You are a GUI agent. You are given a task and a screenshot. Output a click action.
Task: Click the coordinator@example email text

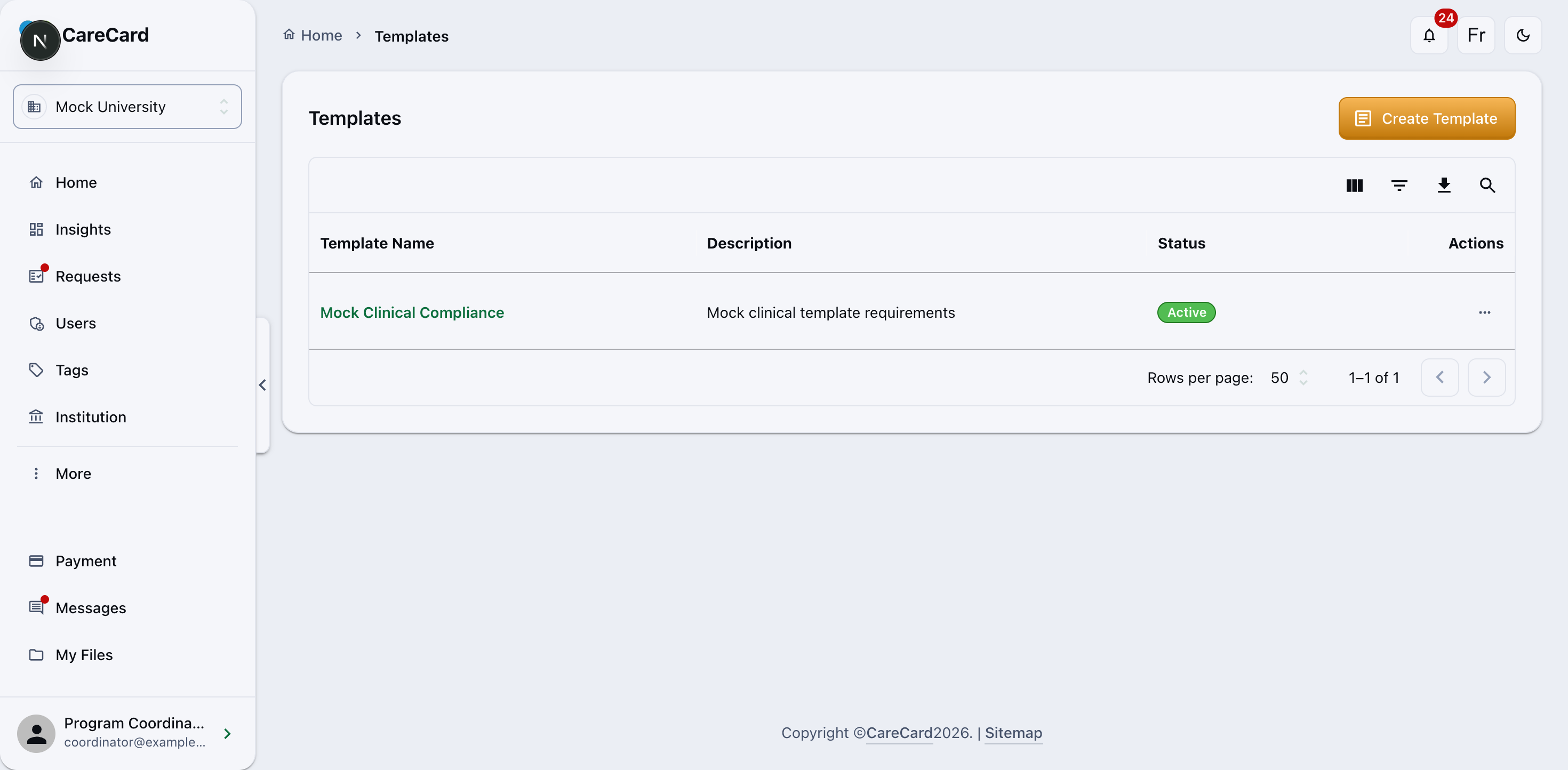(134, 742)
